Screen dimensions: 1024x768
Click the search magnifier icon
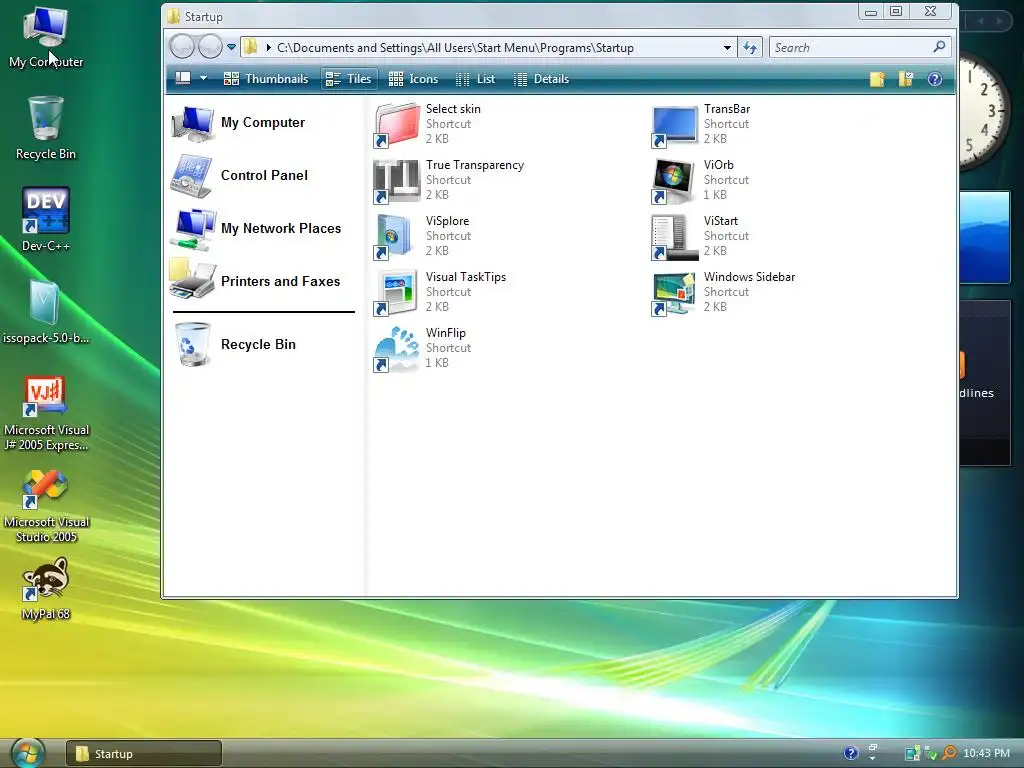point(939,47)
